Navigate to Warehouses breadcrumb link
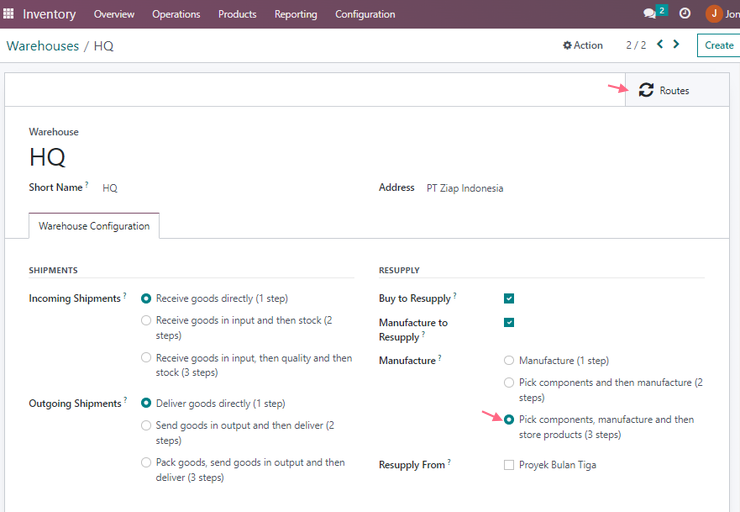The image size is (740, 512). (x=42, y=46)
